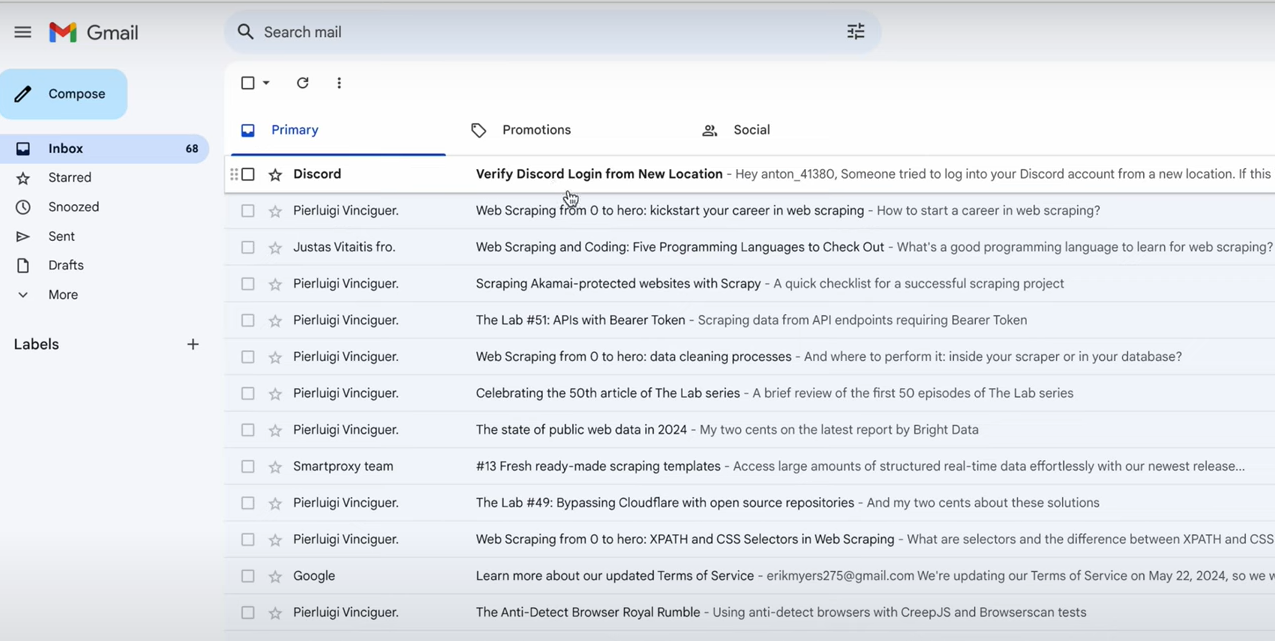This screenshot has height=641, width=1275.
Task: Star the Scraping Akamai-protected websites email
Action: tap(275, 284)
